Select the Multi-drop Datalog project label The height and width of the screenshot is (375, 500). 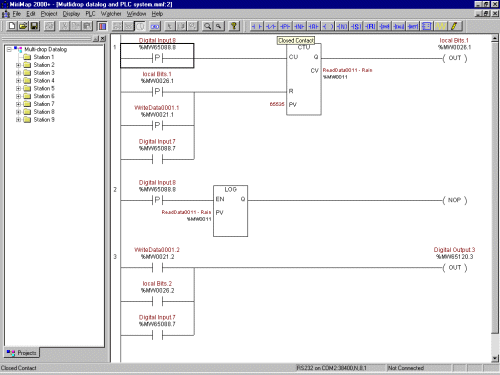(46, 49)
